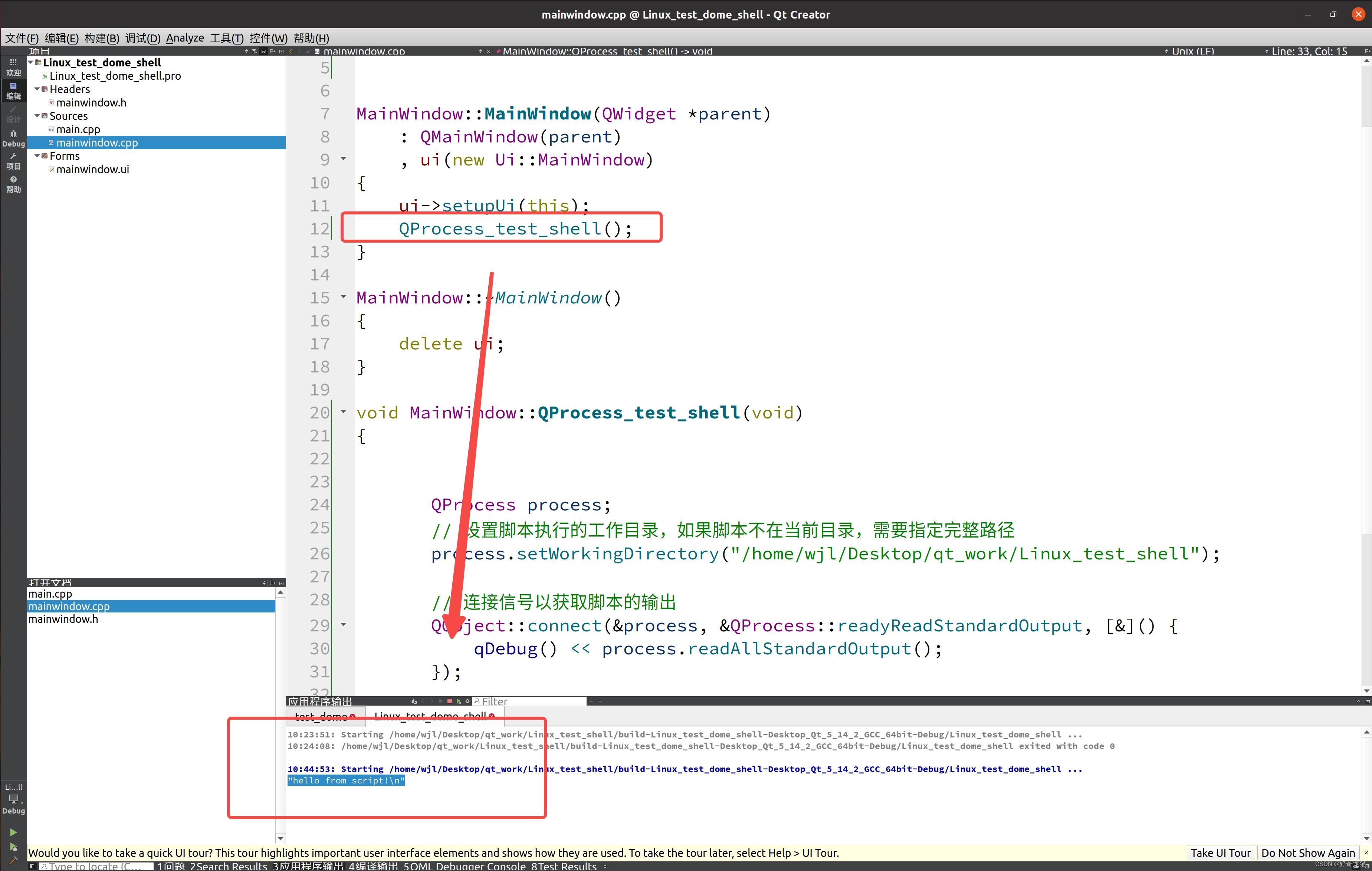
Task: Open the project view type dropdown (项目)
Action: coord(138,51)
